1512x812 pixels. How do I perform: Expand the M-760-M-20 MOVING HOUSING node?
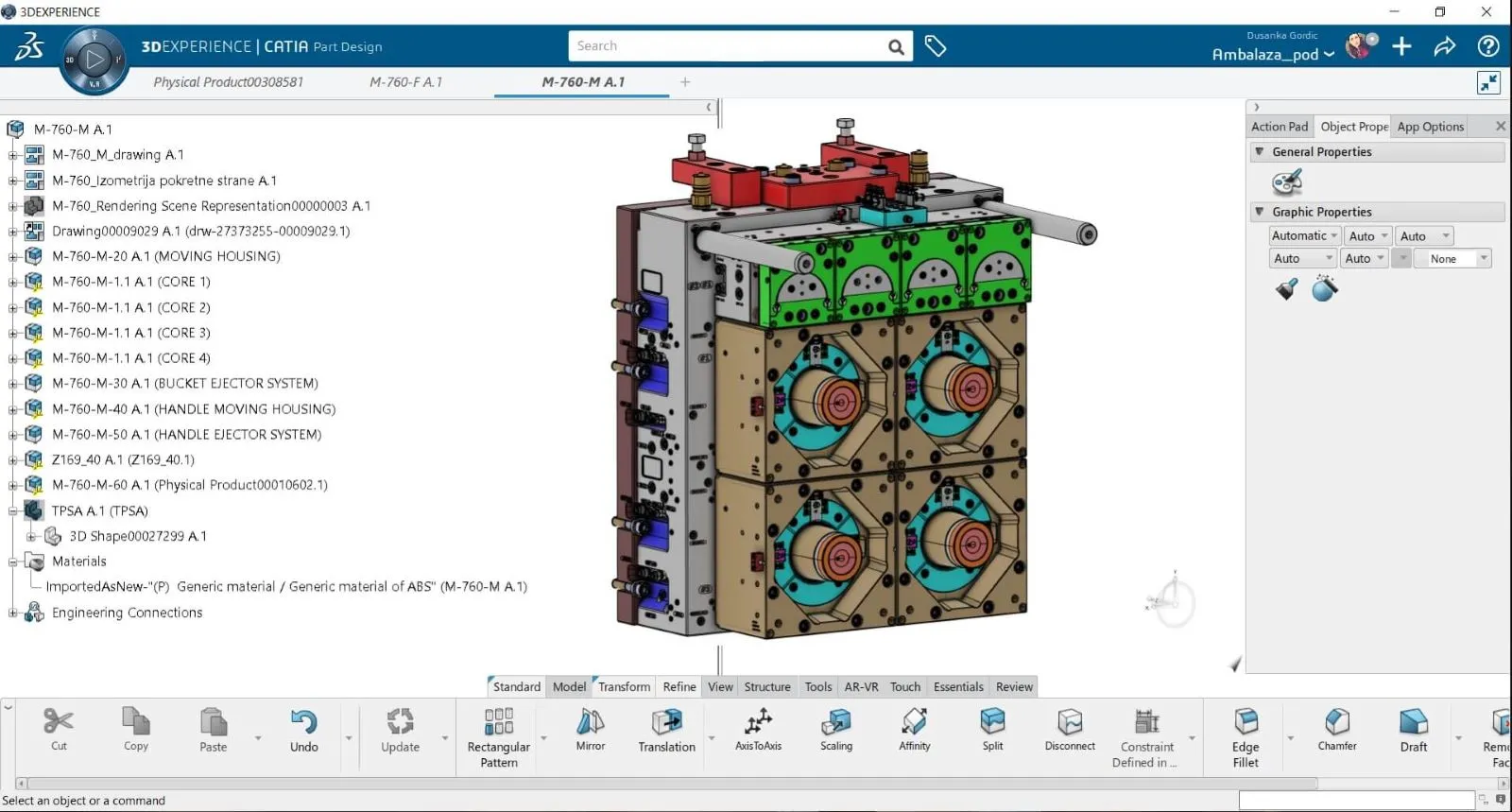coord(13,256)
